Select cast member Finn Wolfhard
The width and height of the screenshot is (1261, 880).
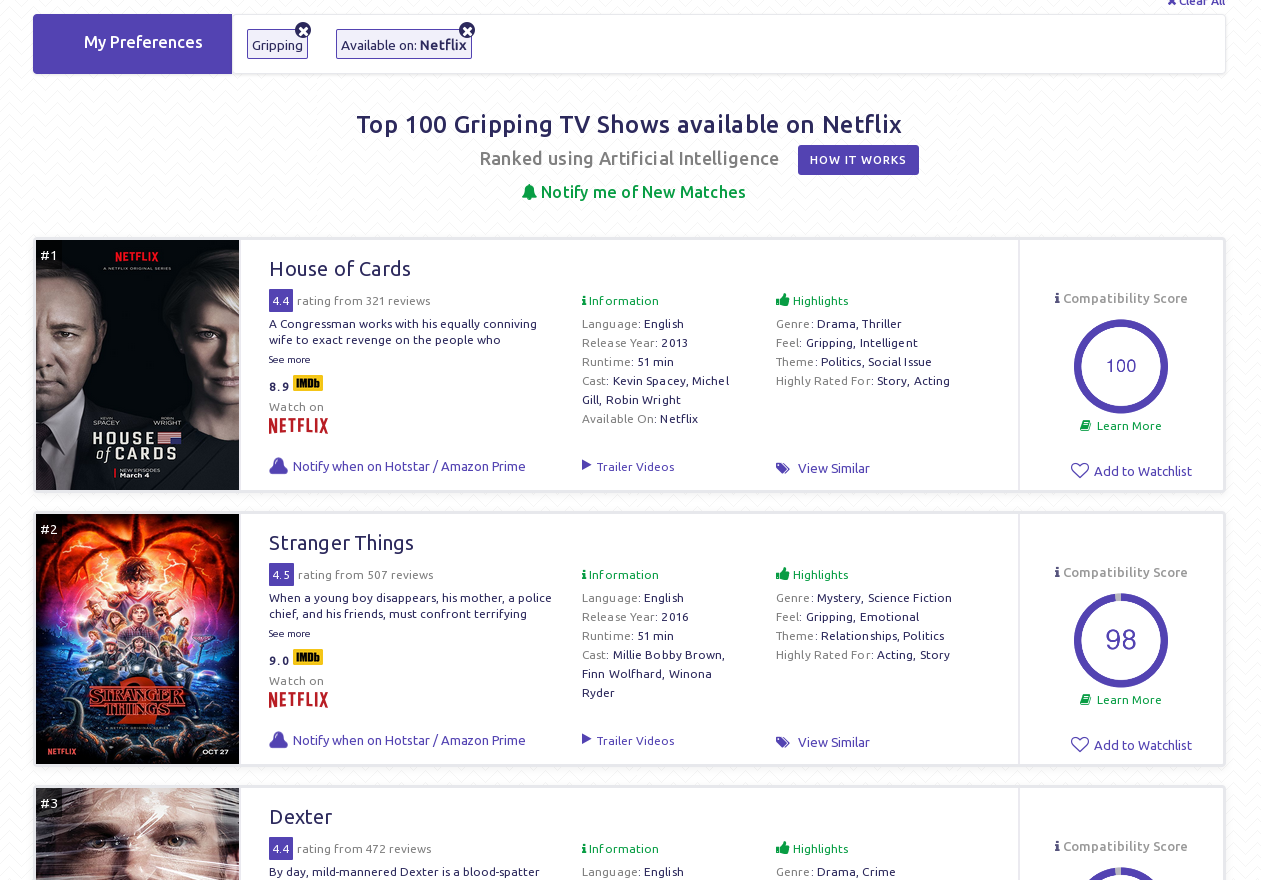coord(622,674)
